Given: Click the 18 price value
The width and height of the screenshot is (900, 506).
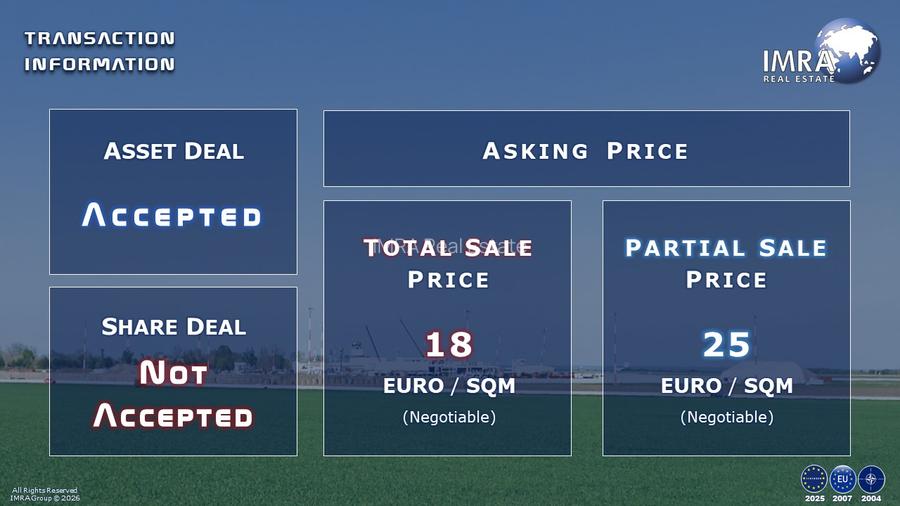Looking at the screenshot, I should [448, 344].
